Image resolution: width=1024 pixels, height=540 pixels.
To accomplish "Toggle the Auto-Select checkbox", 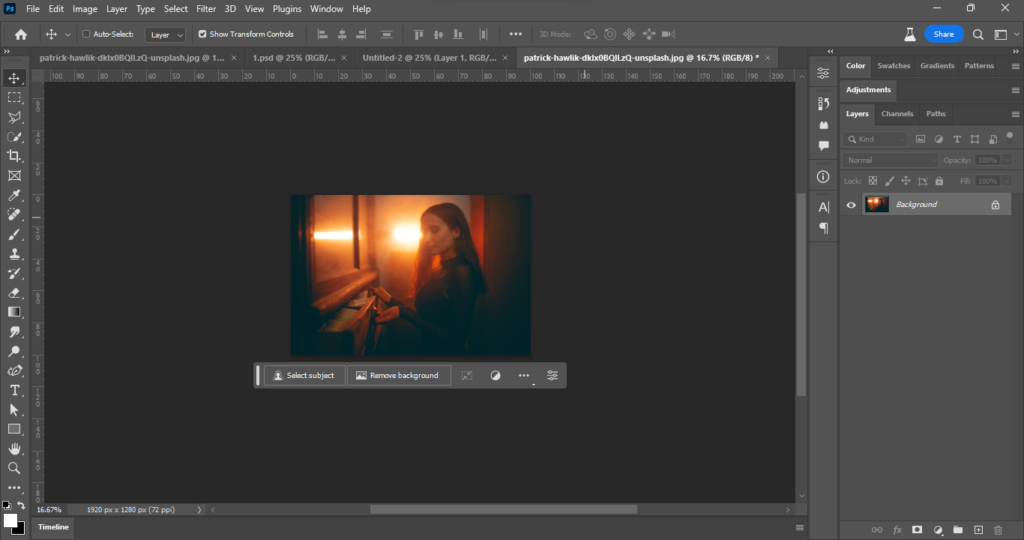I will (86, 34).
